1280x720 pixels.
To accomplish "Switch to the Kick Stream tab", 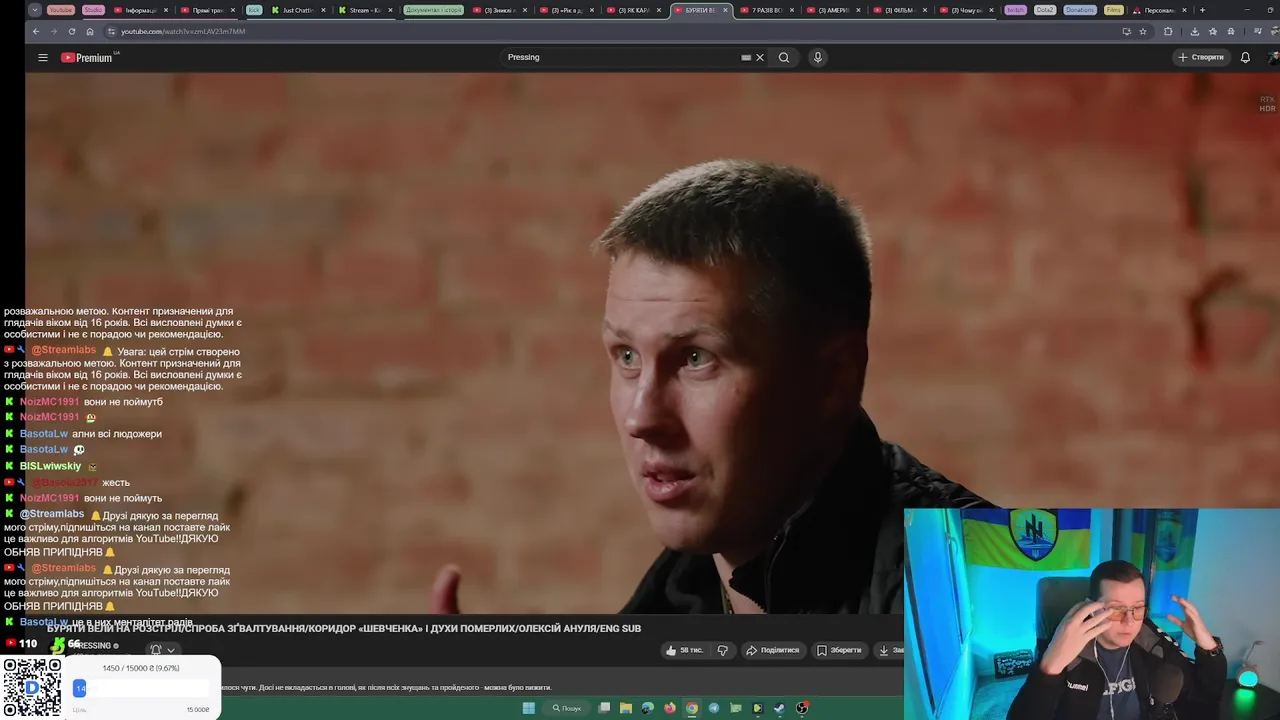I will [365, 10].
